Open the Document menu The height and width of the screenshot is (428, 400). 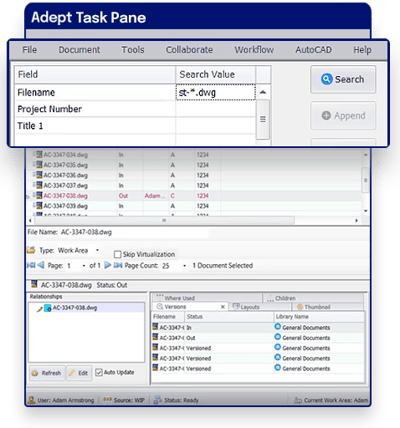[x=79, y=50]
